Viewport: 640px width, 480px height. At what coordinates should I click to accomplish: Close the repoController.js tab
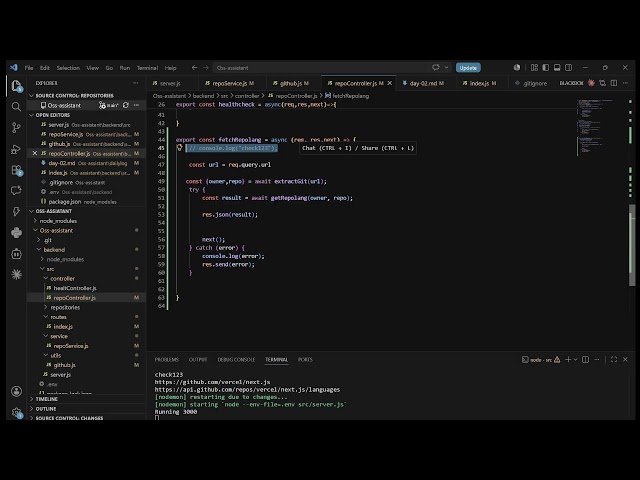pos(390,83)
